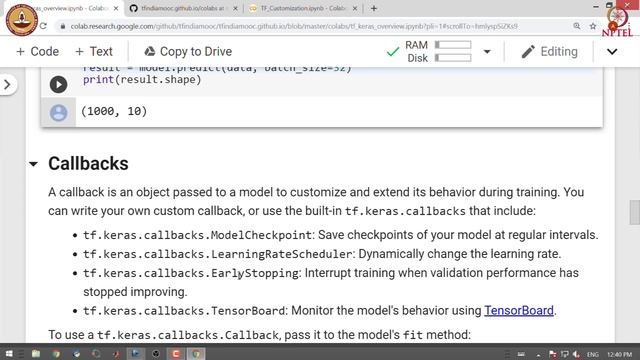
Task: Open the Windows Start menu
Action: coord(9,353)
